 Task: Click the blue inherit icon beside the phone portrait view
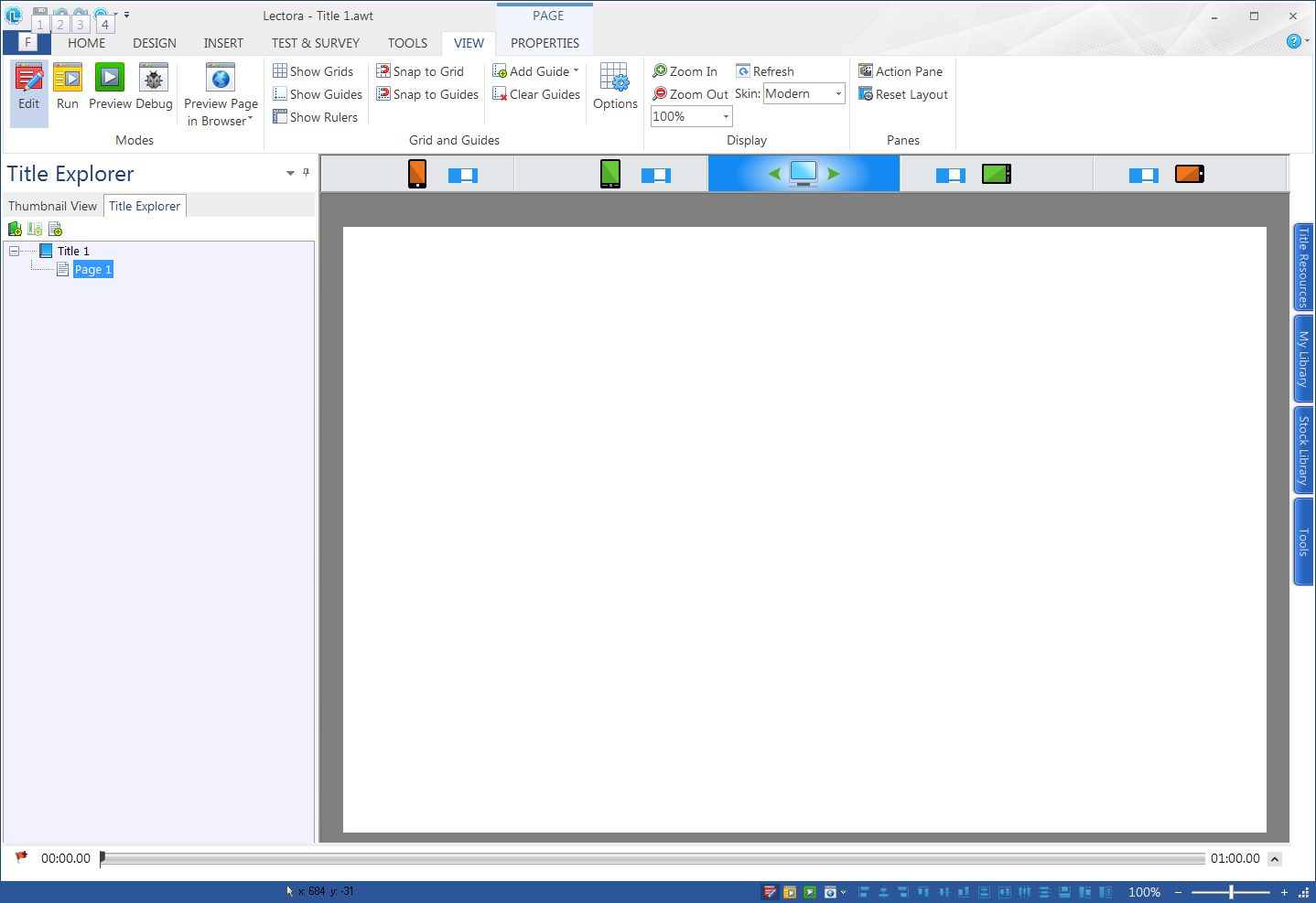coord(463,176)
